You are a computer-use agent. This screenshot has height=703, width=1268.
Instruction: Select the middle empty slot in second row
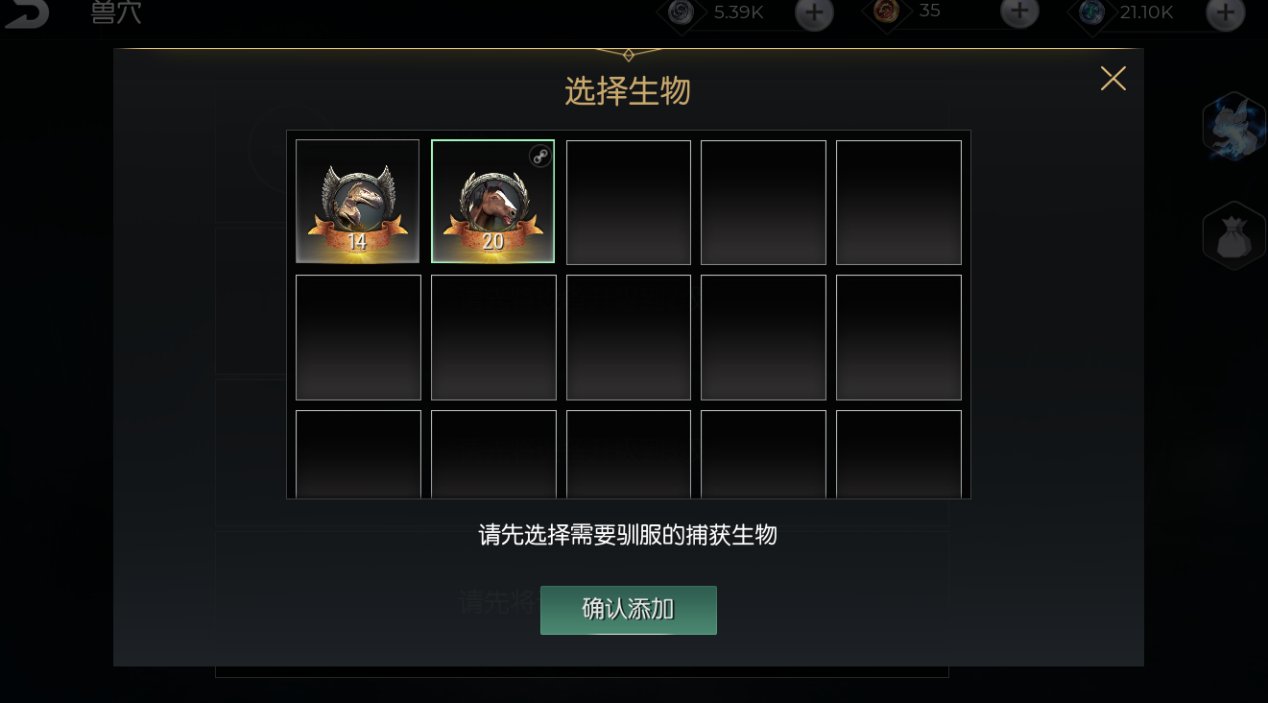[x=628, y=337]
